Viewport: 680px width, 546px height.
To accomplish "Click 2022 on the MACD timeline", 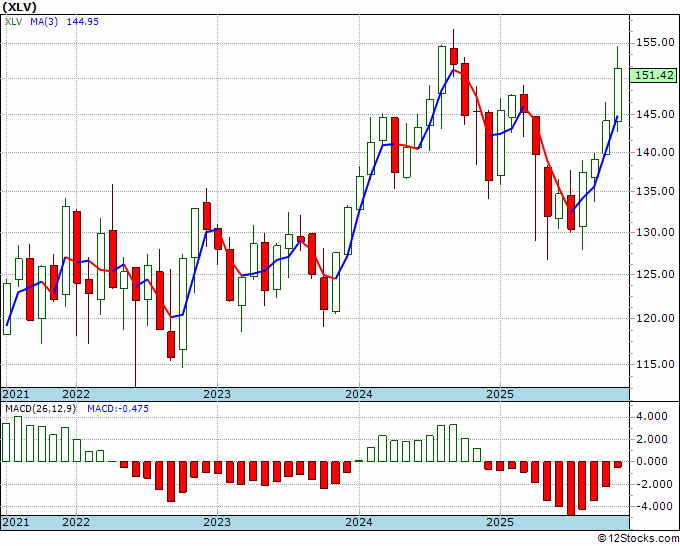I will [76, 522].
